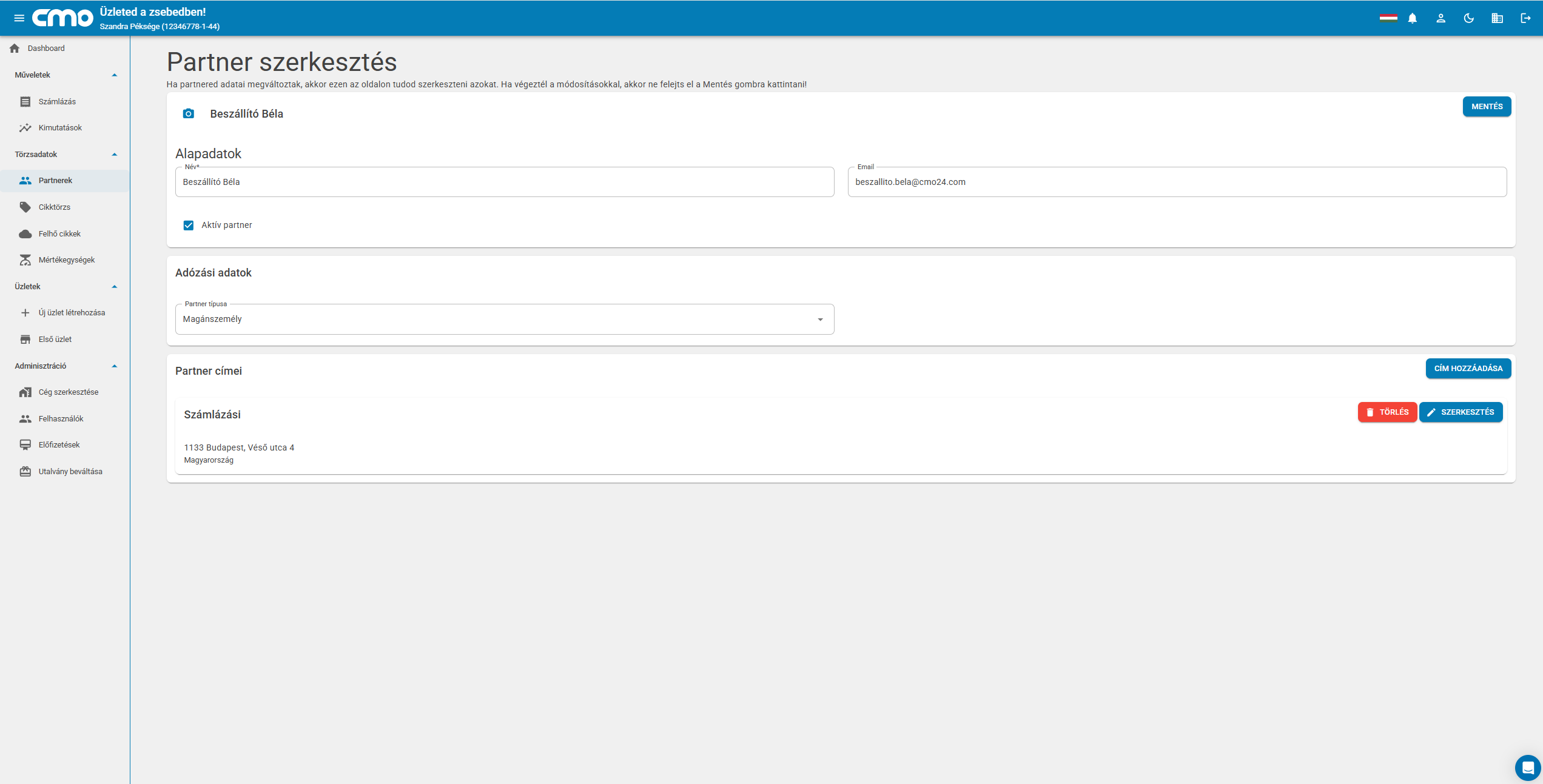Click CÍM HOZZÁADÁSA button

pyautogui.click(x=1468, y=368)
